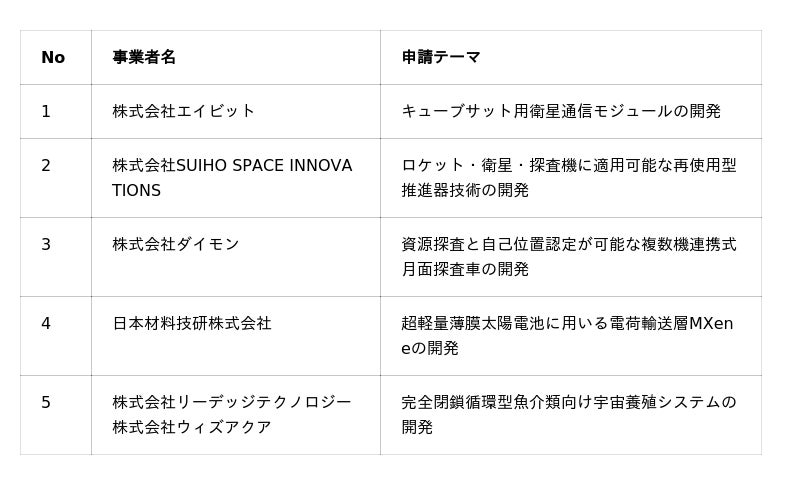Image resolution: width=800 pixels, height=485 pixels.
Task: Select row number 4 cell
Action: point(46,324)
